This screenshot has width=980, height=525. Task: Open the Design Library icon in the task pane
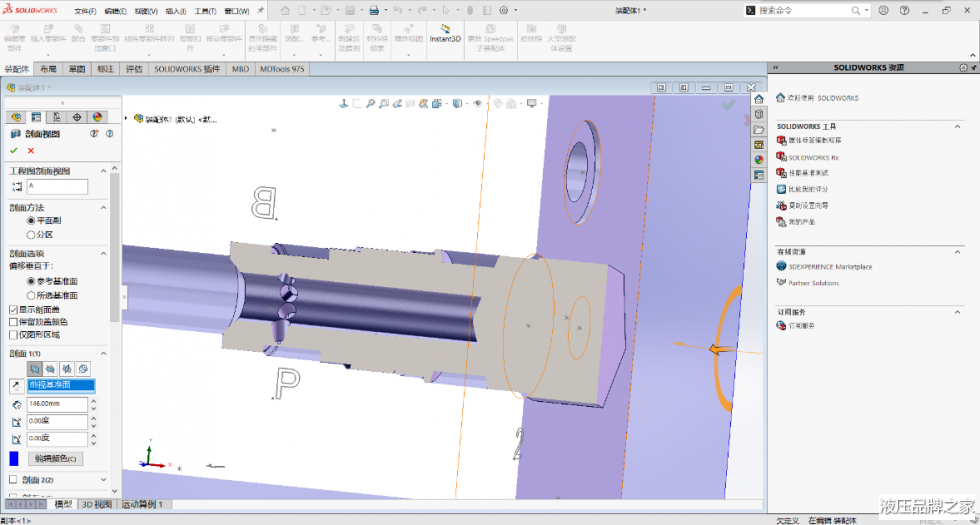coord(758,114)
